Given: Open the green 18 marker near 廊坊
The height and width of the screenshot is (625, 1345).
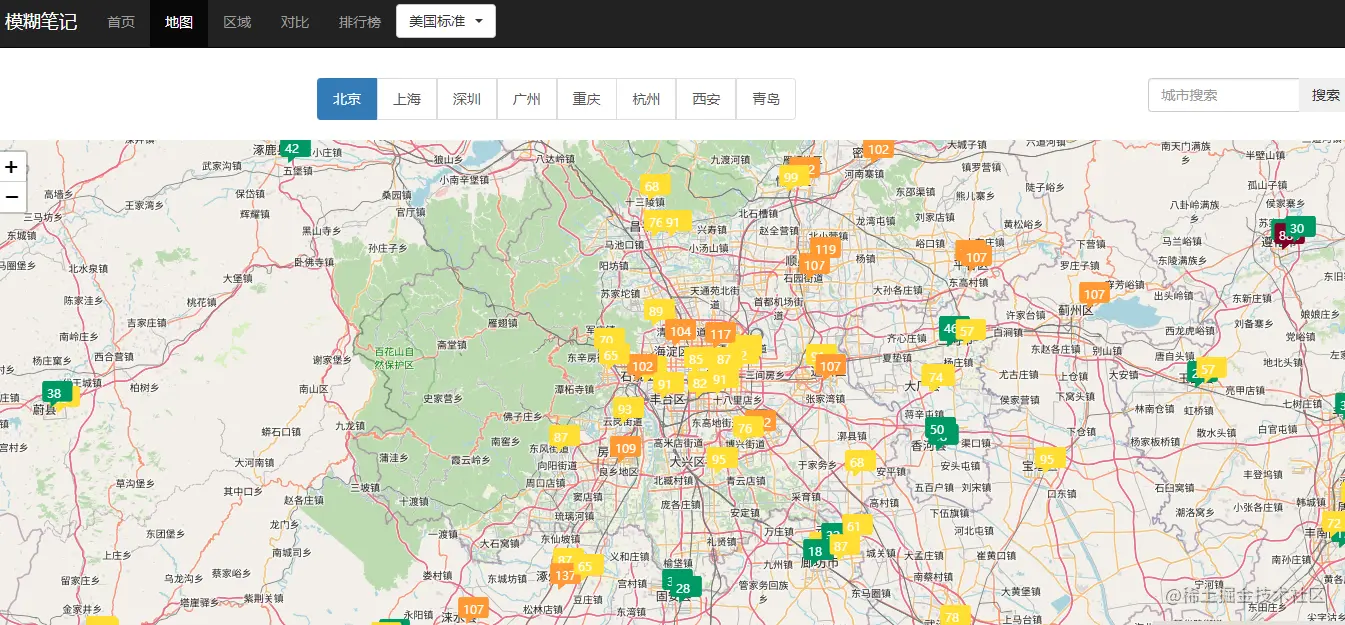Looking at the screenshot, I should [x=815, y=551].
